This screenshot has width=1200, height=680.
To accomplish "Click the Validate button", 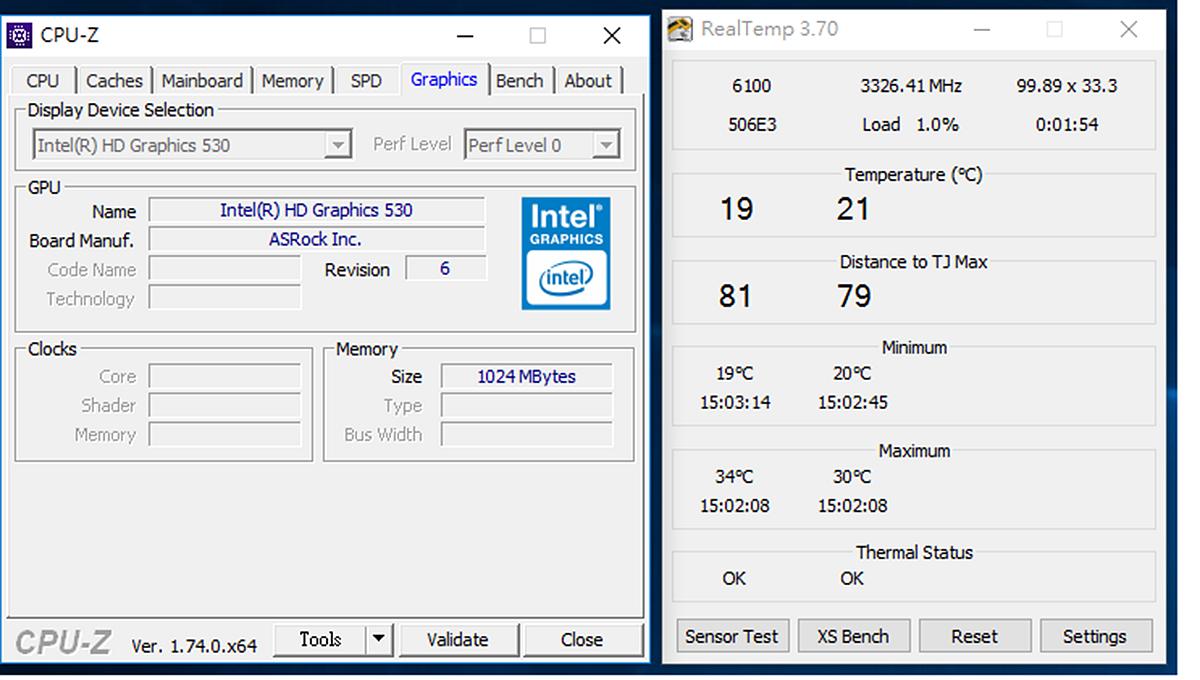I will 458,640.
